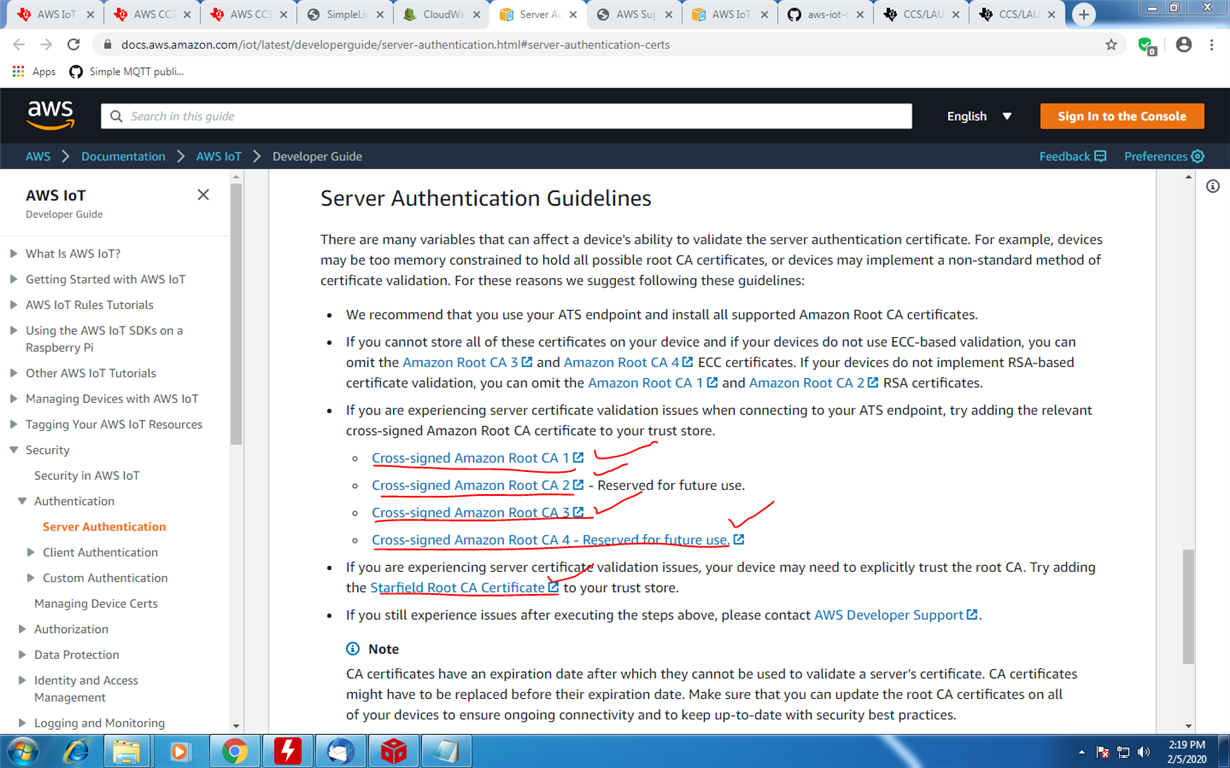Image resolution: width=1230 pixels, height=768 pixels.
Task: Open the red lightning bolt taskbar app
Action: [288, 751]
